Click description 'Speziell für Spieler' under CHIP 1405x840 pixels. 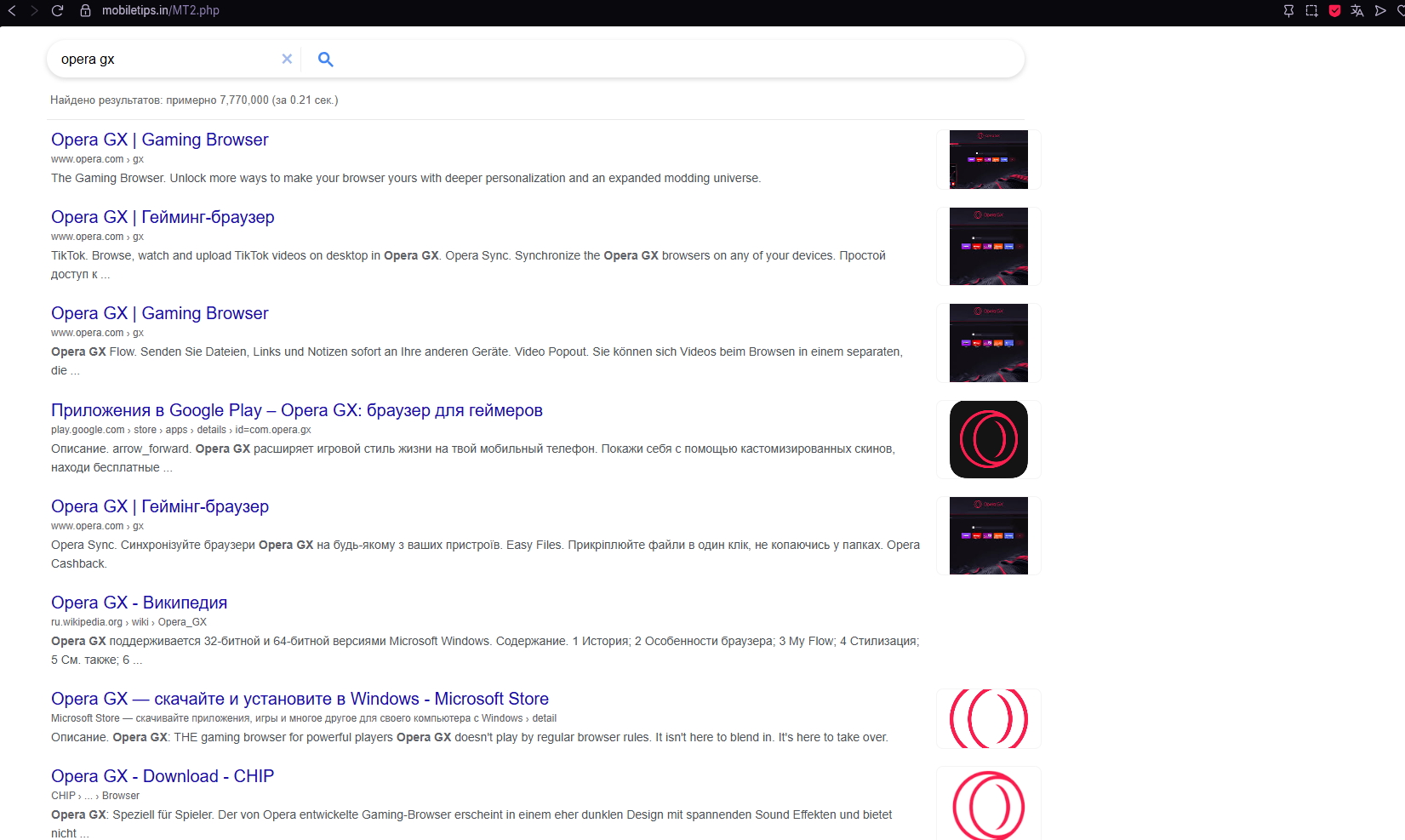(x=471, y=824)
